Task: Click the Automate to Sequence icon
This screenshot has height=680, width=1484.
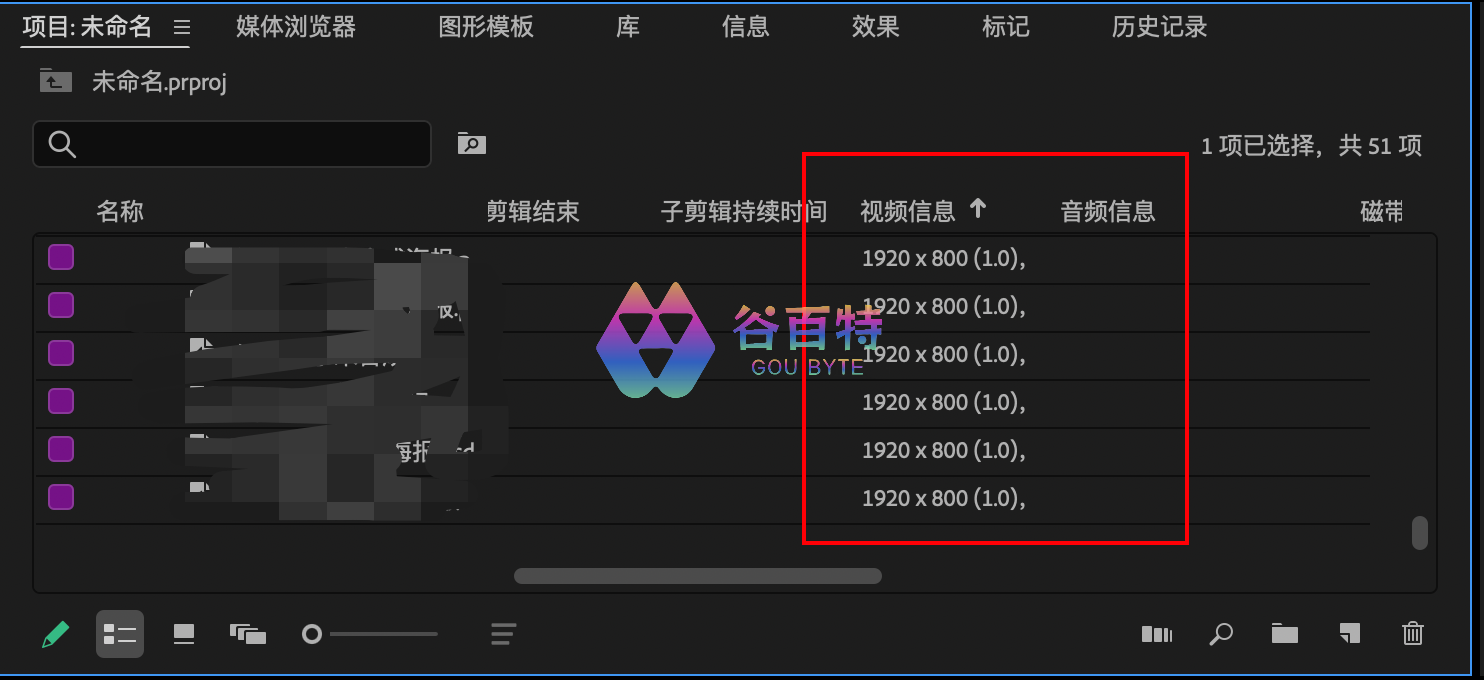Action: (1157, 634)
